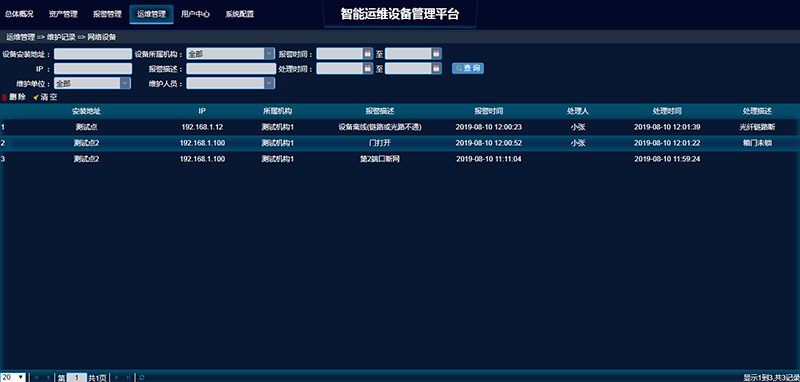Click the refresh icon in pagination bar

[x=142, y=378]
